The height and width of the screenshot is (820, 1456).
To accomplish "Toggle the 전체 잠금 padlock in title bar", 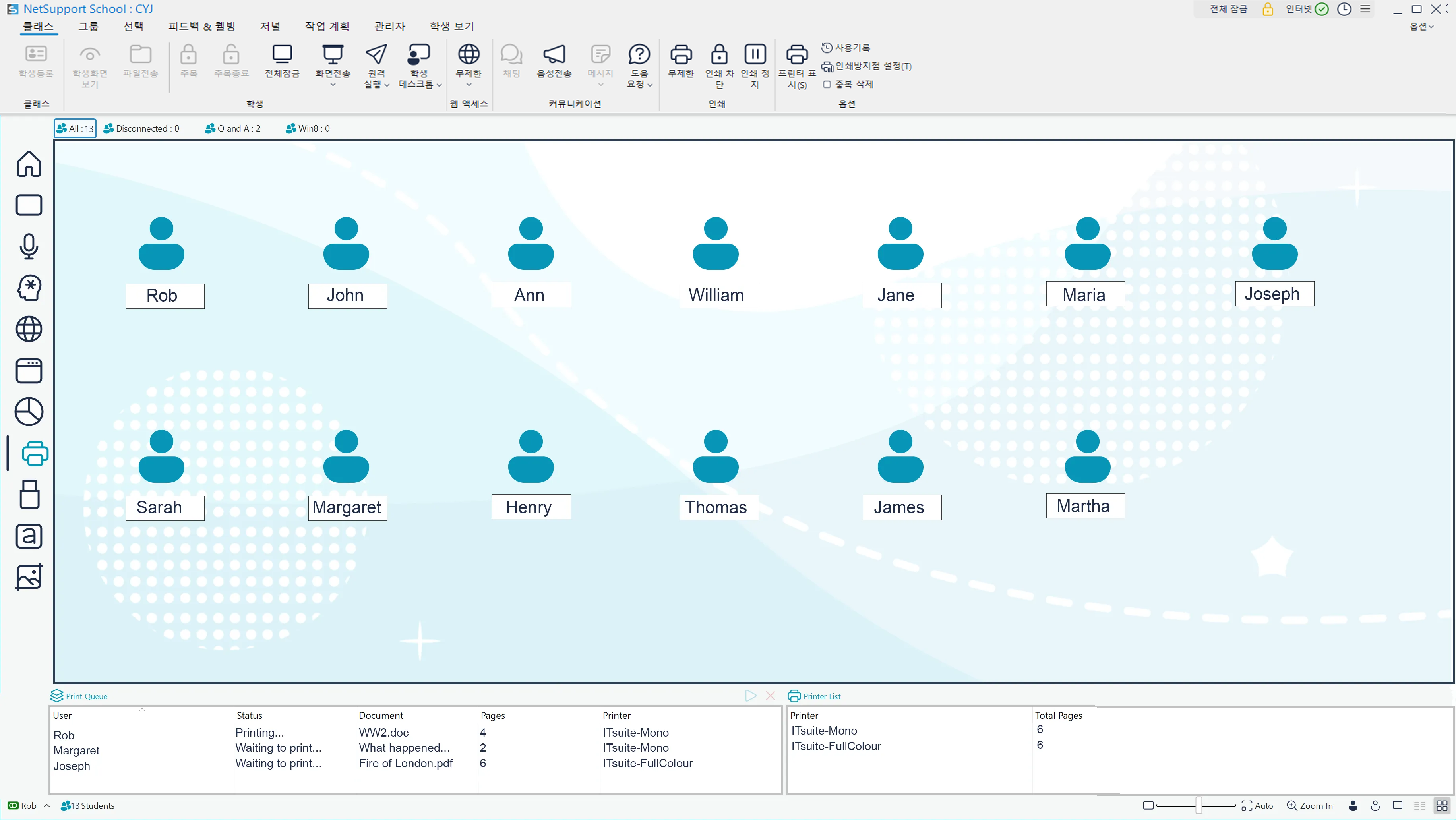I will tap(1267, 9).
